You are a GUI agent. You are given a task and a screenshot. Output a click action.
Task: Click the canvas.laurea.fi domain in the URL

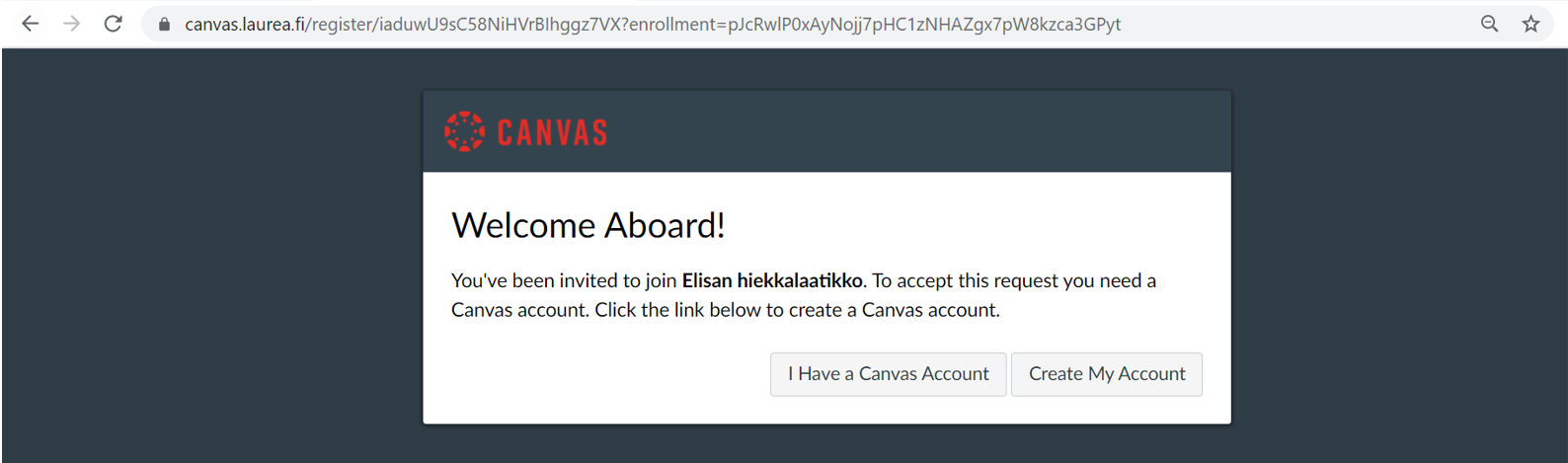(x=245, y=24)
